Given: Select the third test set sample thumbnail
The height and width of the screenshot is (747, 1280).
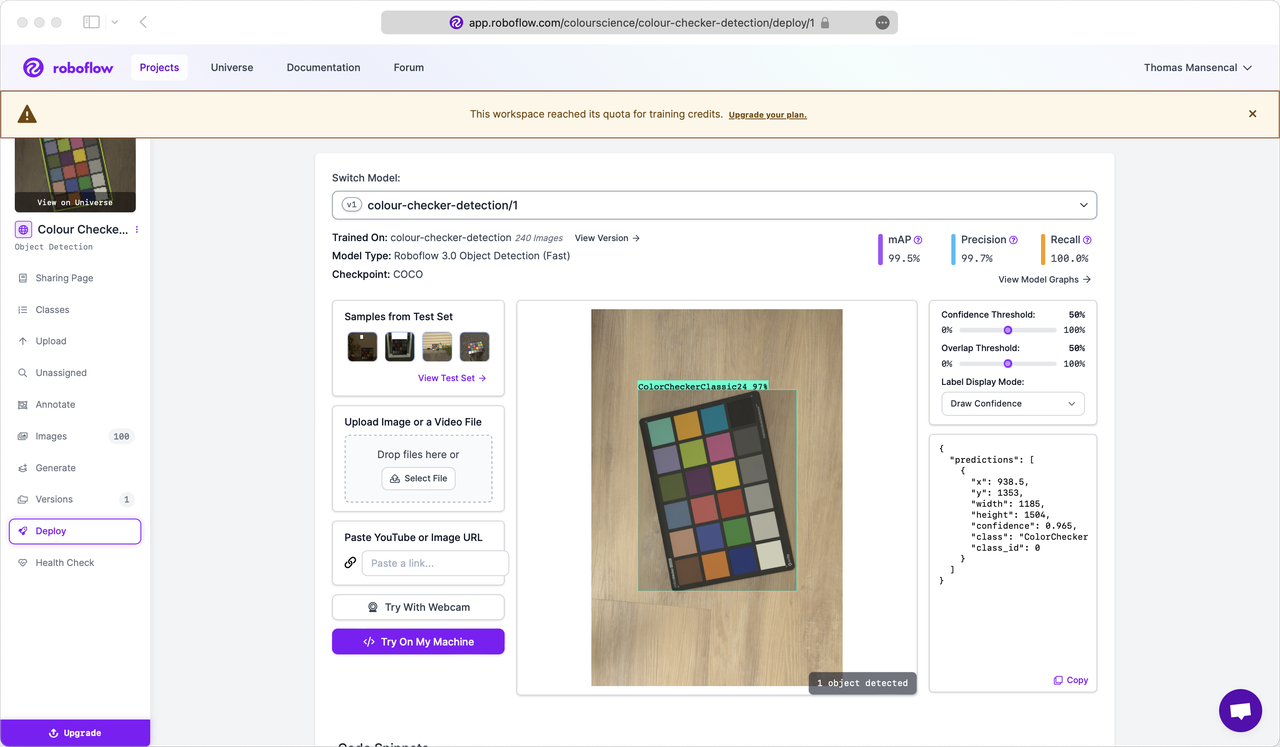Looking at the screenshot, I should point(437,347).
